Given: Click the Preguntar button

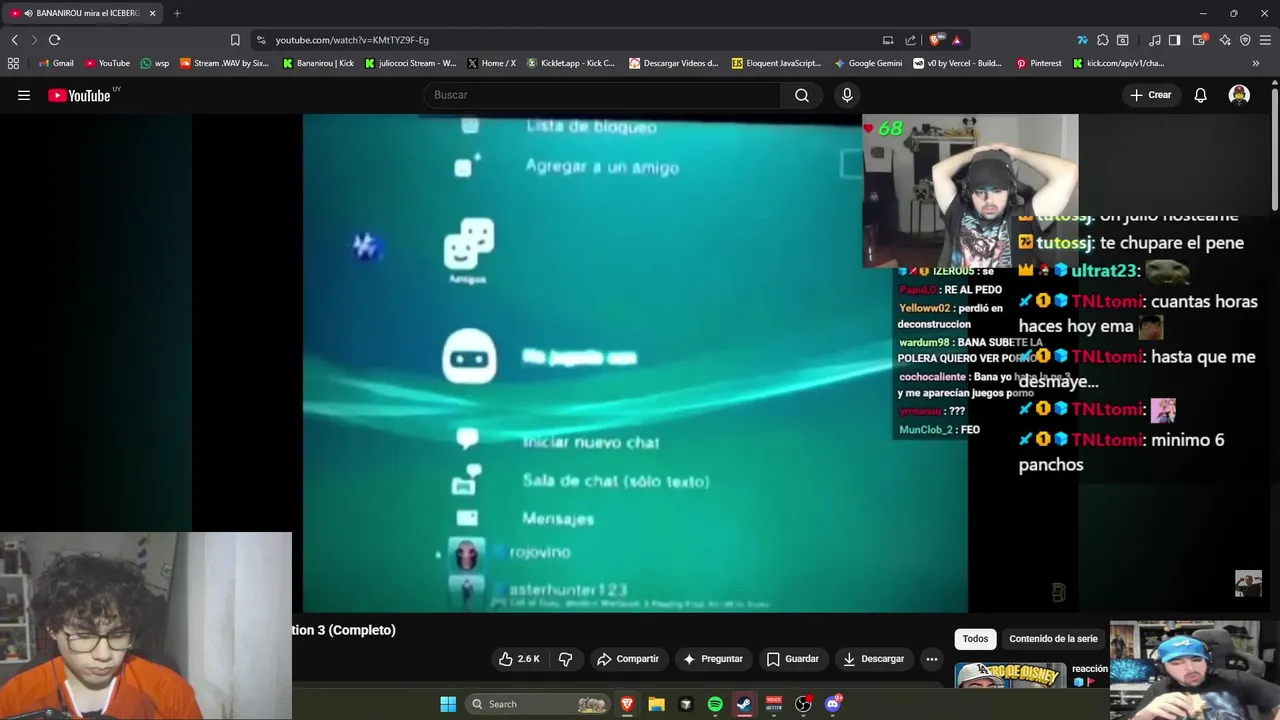Looking at the screenshot, I should 712,659.
